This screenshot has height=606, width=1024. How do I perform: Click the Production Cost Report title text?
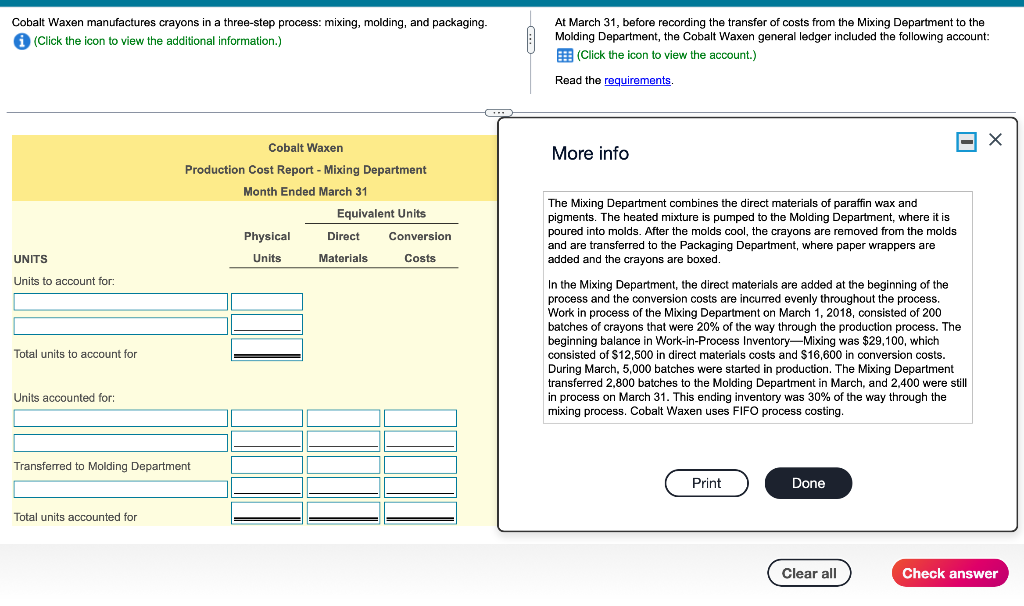306,170
